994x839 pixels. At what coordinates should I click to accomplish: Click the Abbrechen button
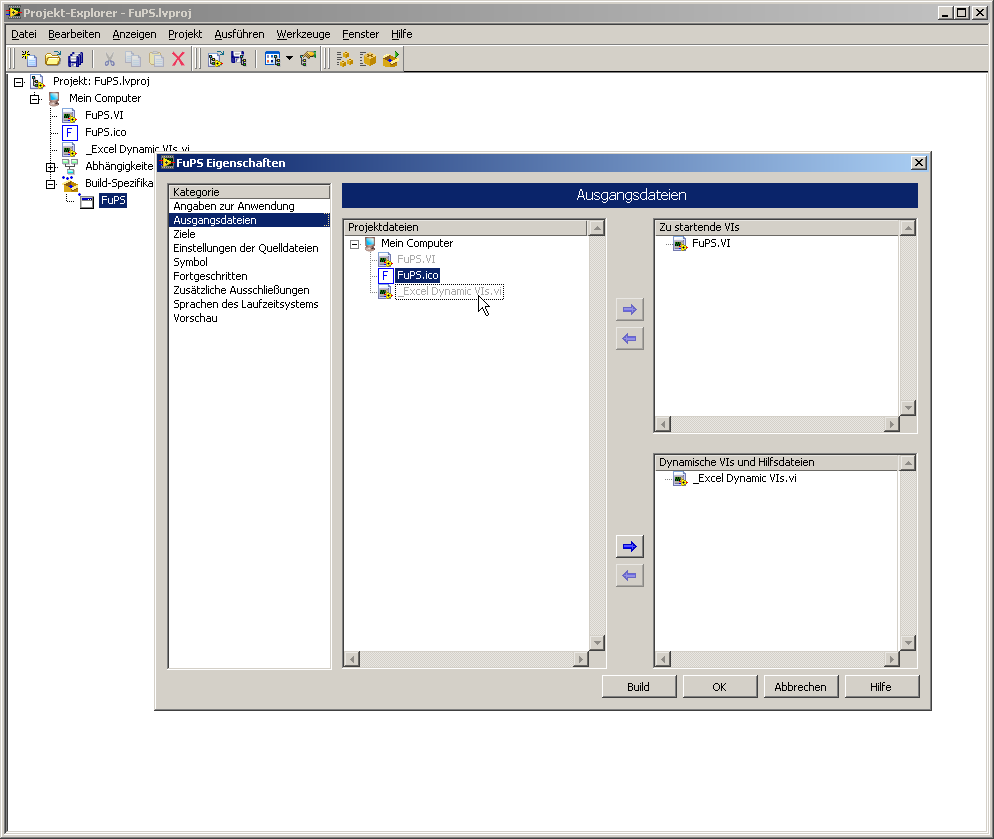800,687
